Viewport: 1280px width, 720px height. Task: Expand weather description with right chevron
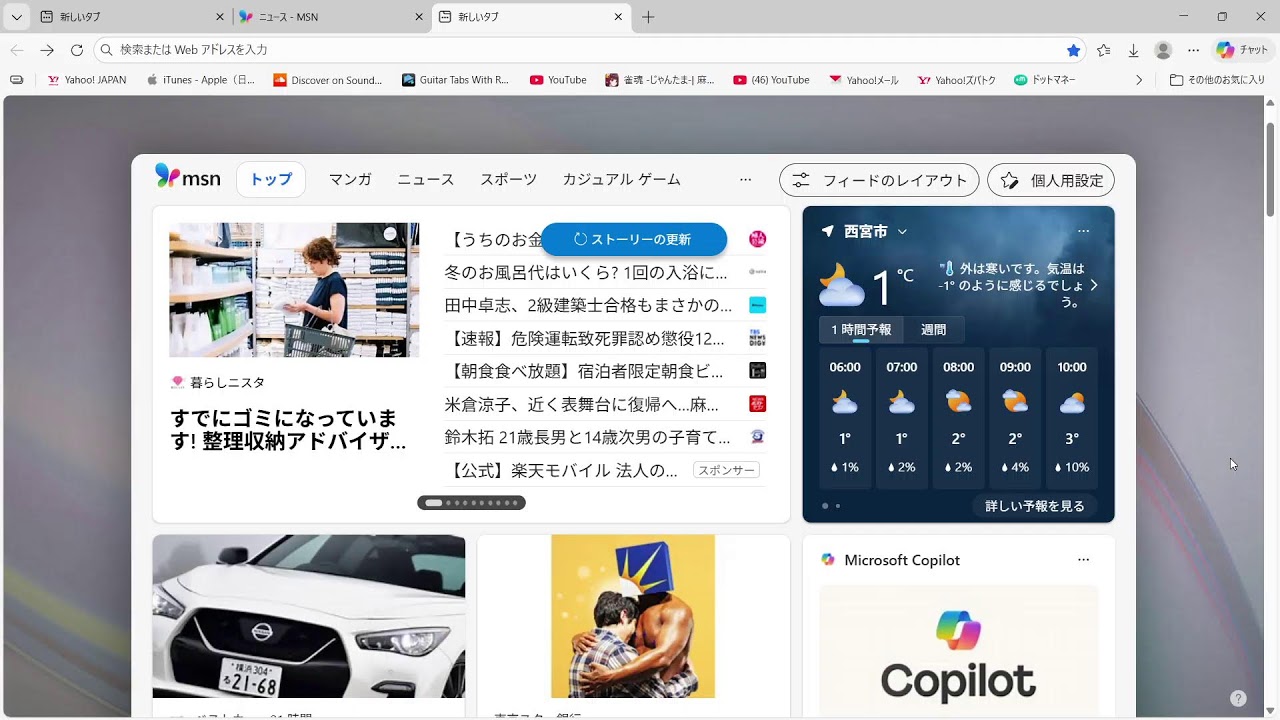[1093, 285]
